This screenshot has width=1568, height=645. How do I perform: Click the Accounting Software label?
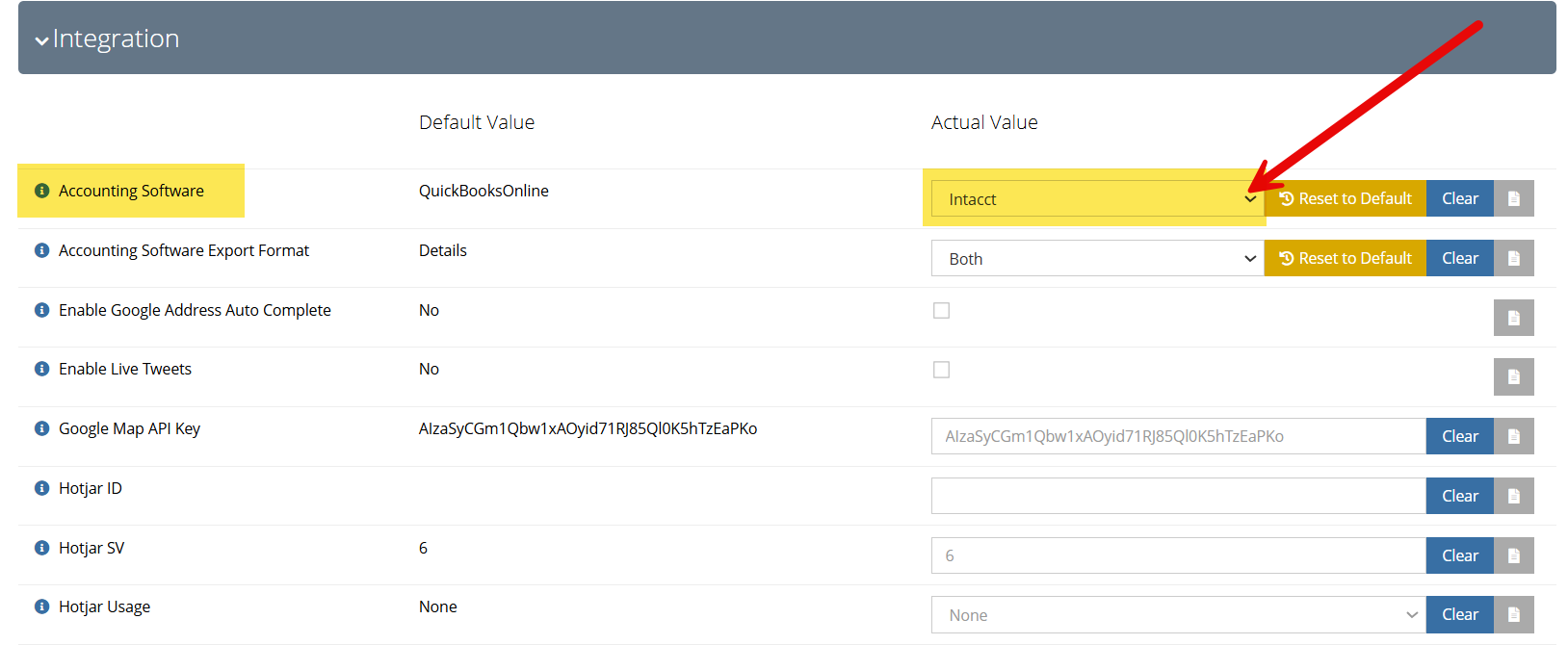(x=131, y=191)
